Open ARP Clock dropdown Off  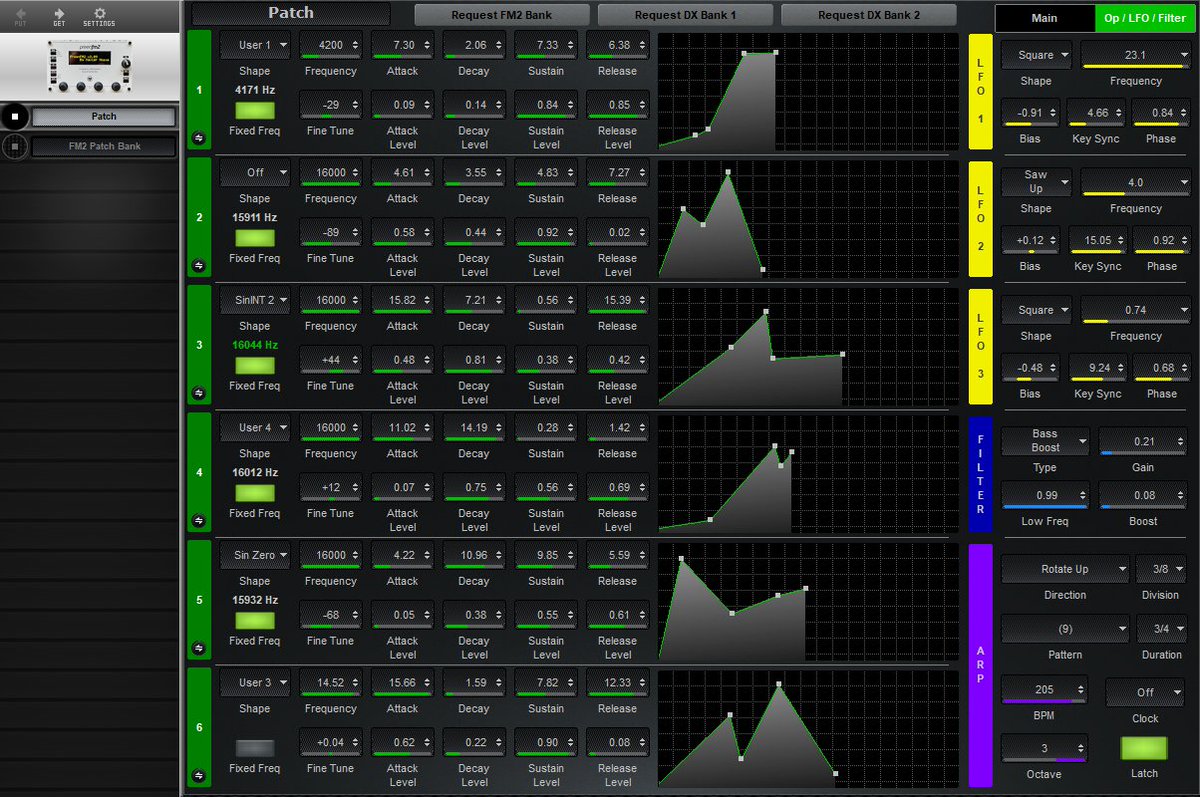point(1145,692)
